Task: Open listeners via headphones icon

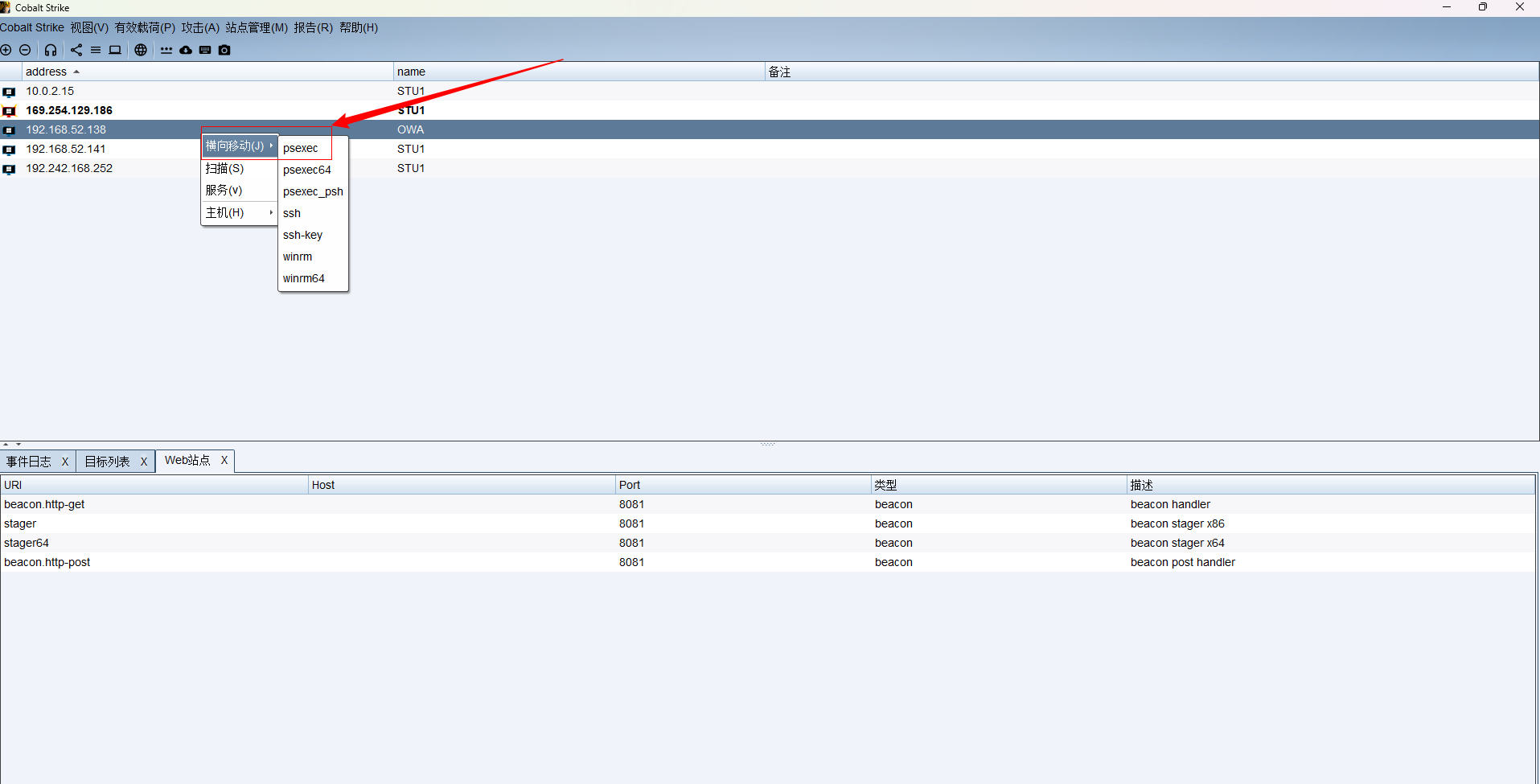Action: click(51, 50)
